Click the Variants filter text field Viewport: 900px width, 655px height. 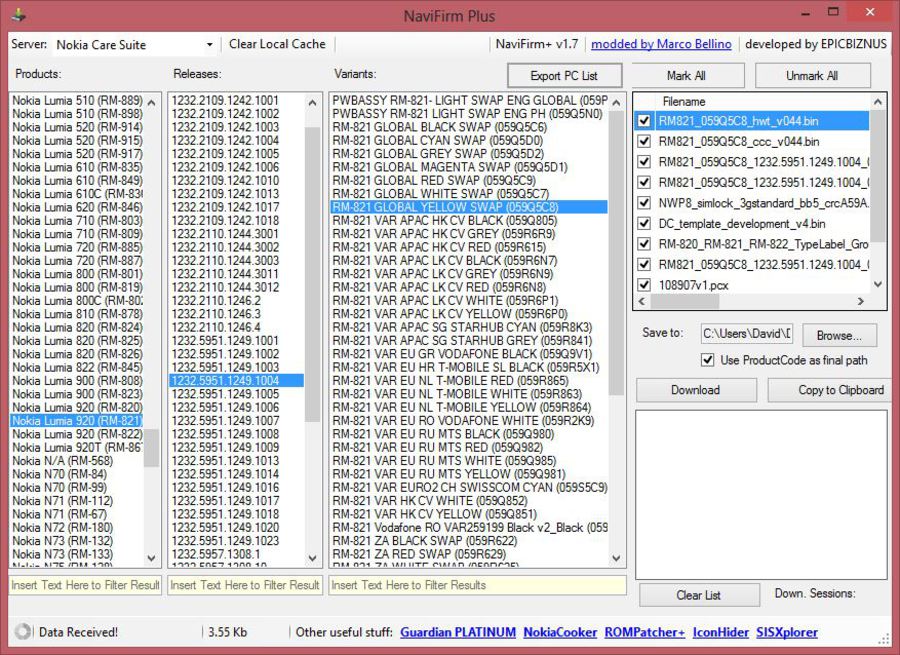[478, 585]
